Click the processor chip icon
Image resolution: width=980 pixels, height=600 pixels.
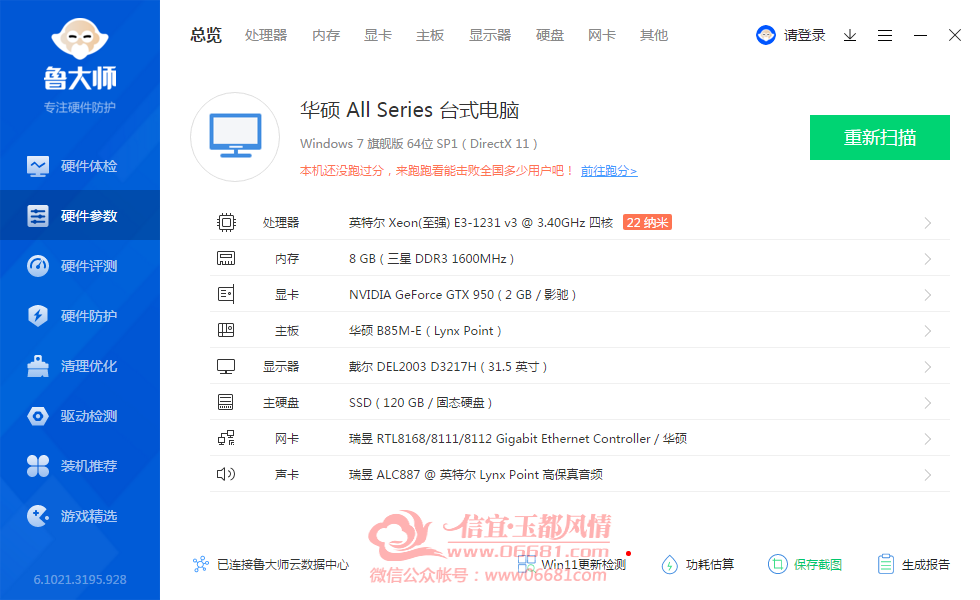pyautogui.click(x=226, y=222)
